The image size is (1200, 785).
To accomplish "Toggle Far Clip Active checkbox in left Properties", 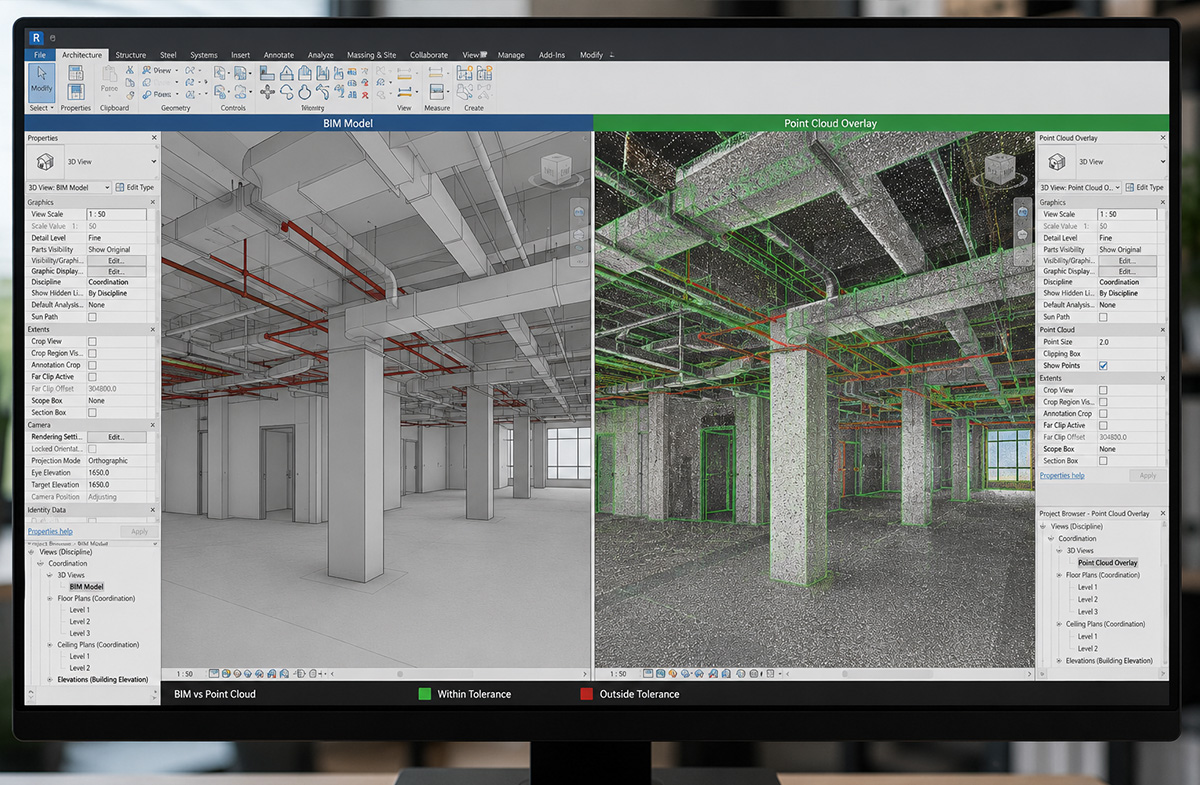I will point(92,377).
